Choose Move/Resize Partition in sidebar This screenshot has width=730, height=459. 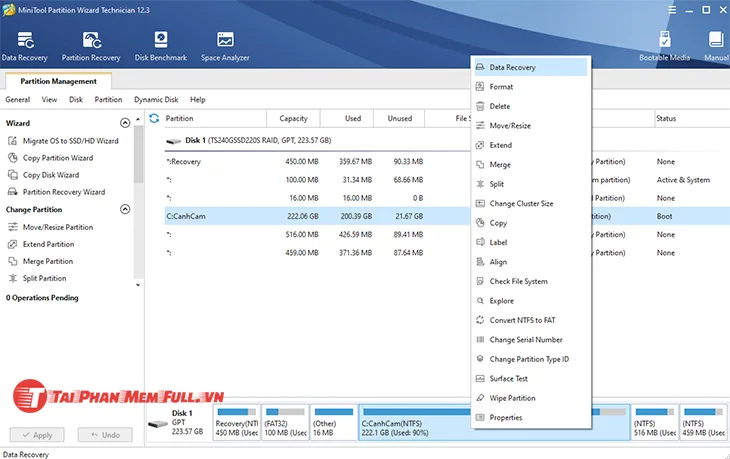[x=51, y=227]
